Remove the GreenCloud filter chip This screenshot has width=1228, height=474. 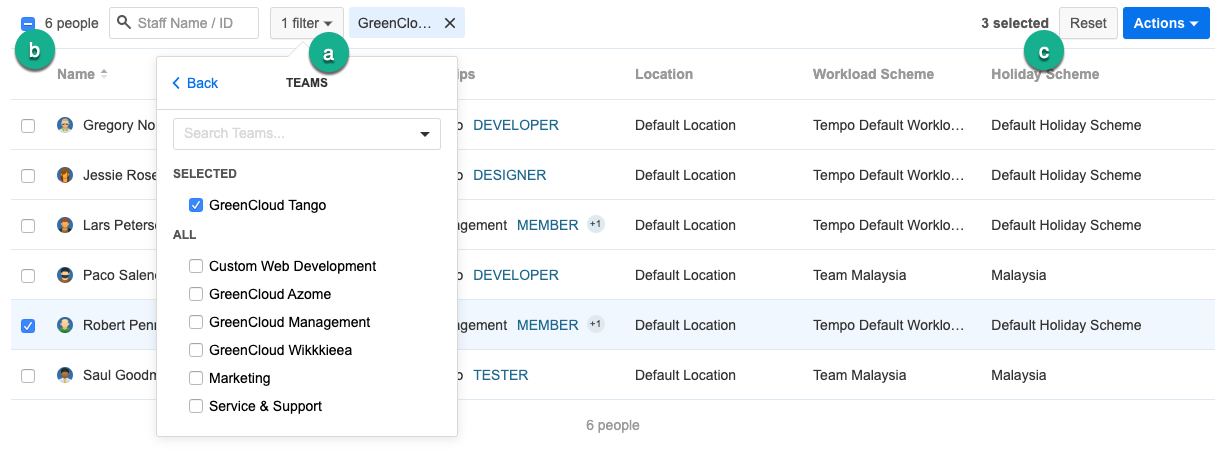coord(449,23)
